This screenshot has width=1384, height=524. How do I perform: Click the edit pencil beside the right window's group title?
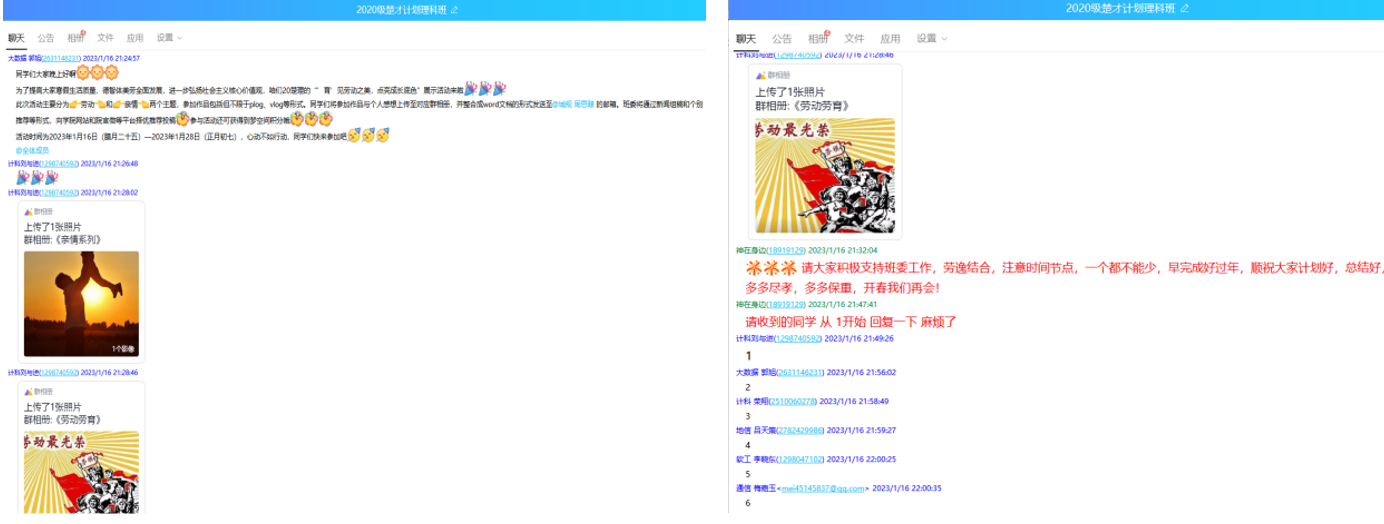1185,9
